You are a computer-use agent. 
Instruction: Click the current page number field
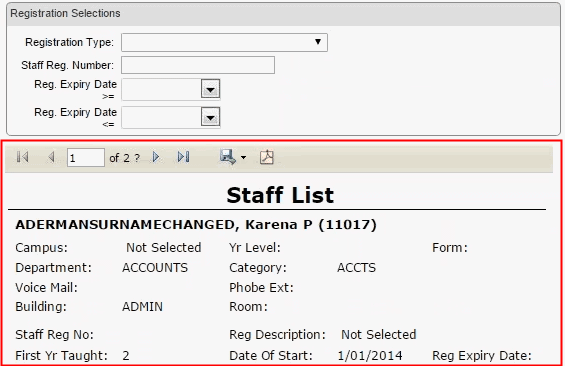(x=86, y=157)
